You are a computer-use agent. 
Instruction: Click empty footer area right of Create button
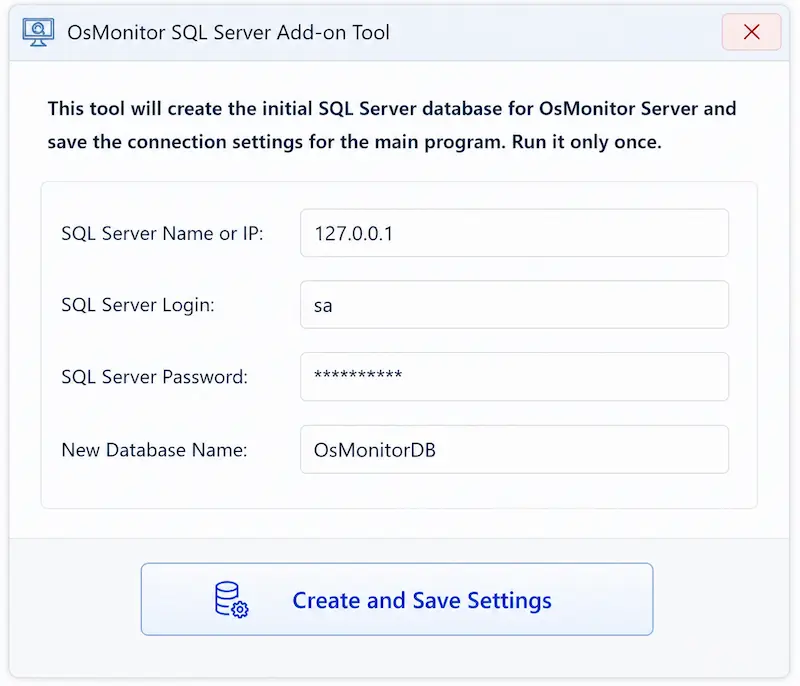[x=721, y=599]
